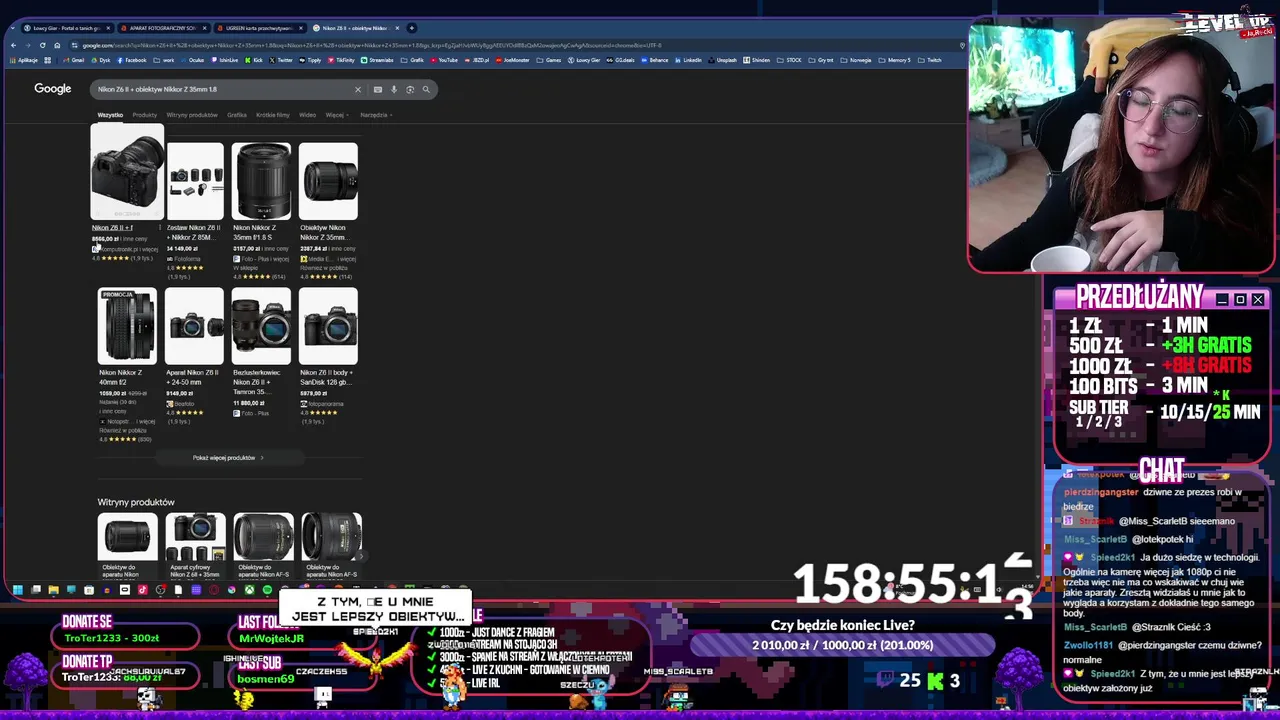Screen dimensions: 1280x720
Task: Switch to Krótkie filmy tab
Action: [273, 115]
